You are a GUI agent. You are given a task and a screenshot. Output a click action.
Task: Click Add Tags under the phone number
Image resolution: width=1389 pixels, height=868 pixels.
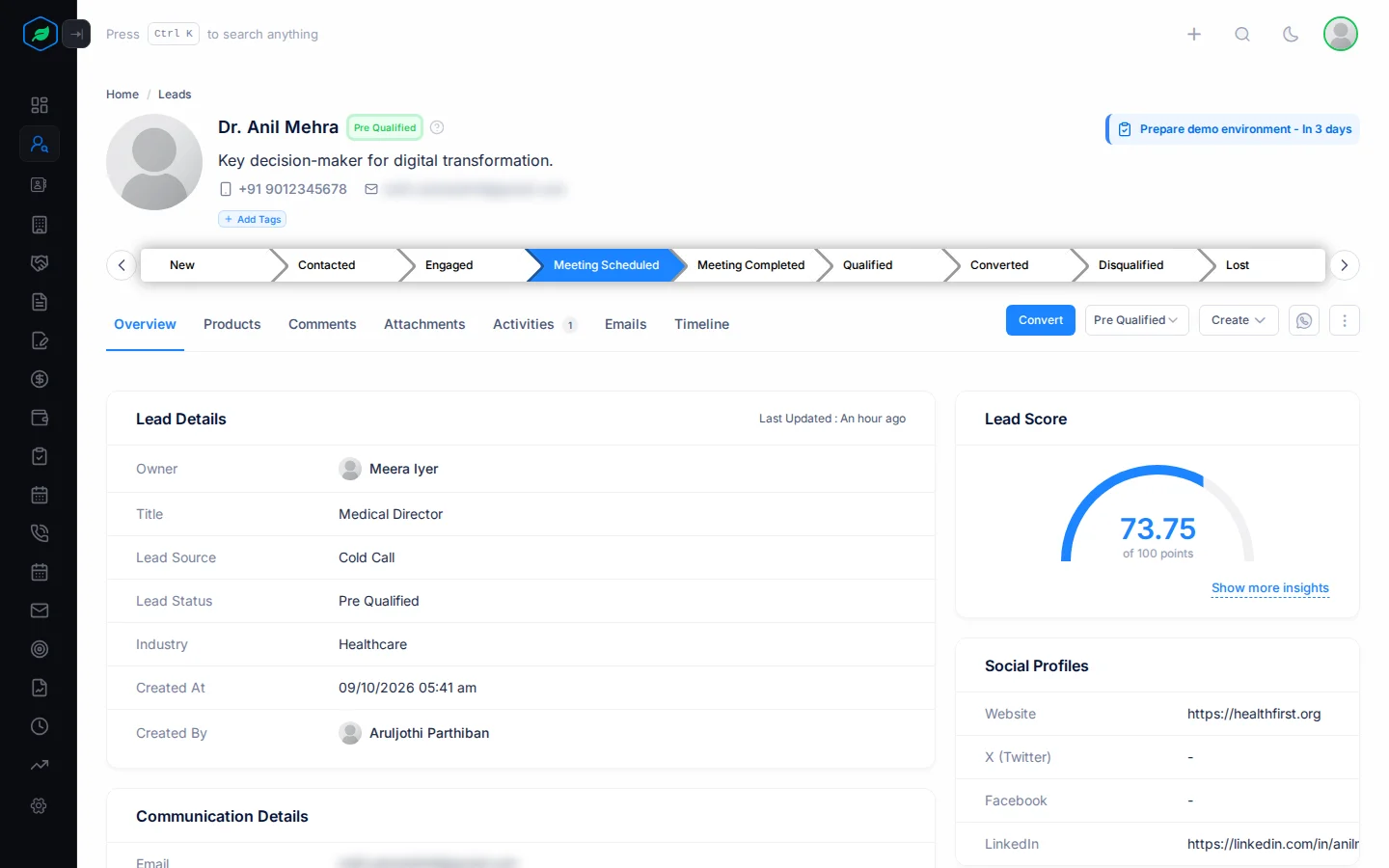[253, 219]
